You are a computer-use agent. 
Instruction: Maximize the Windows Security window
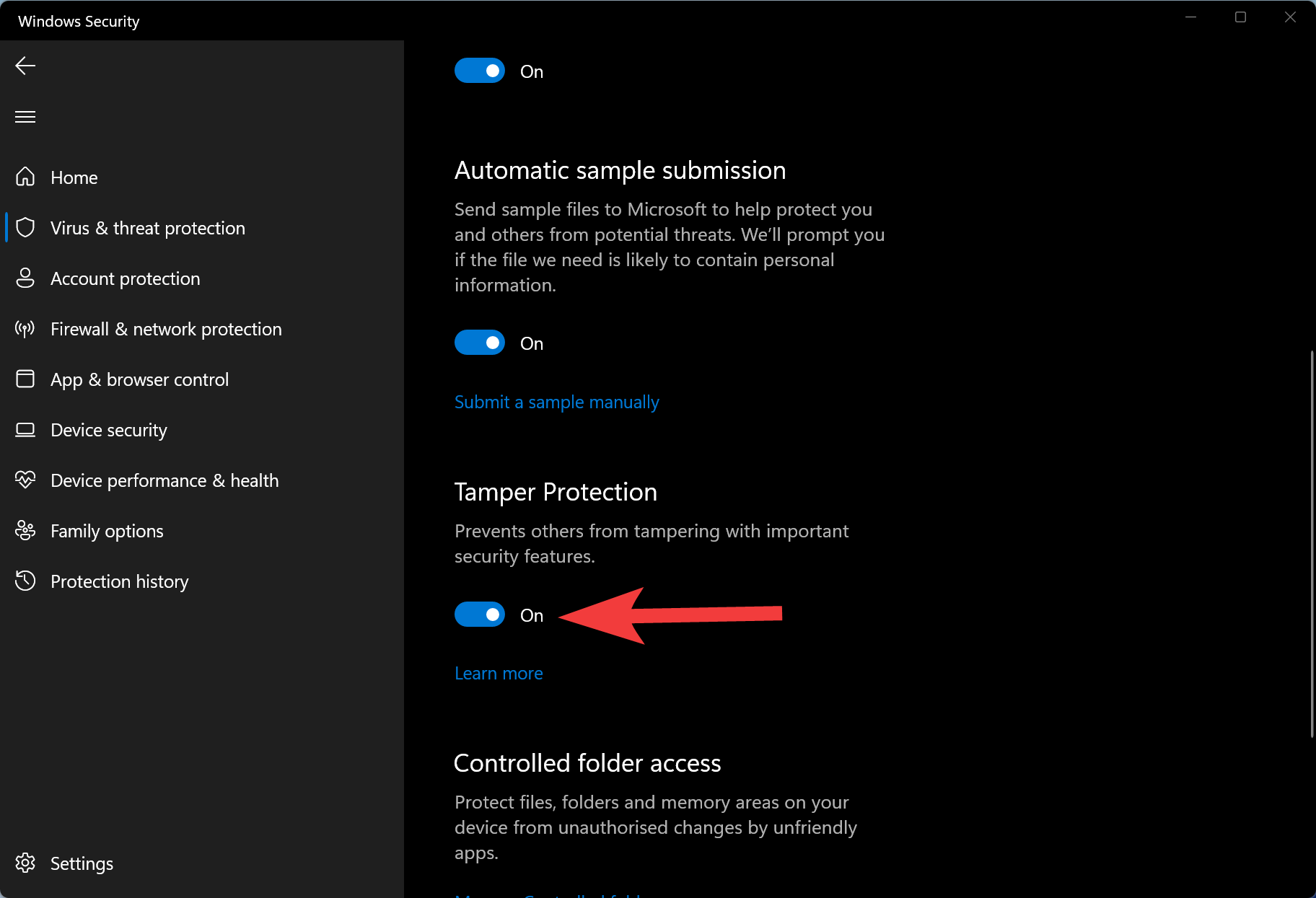[1241, 17]
